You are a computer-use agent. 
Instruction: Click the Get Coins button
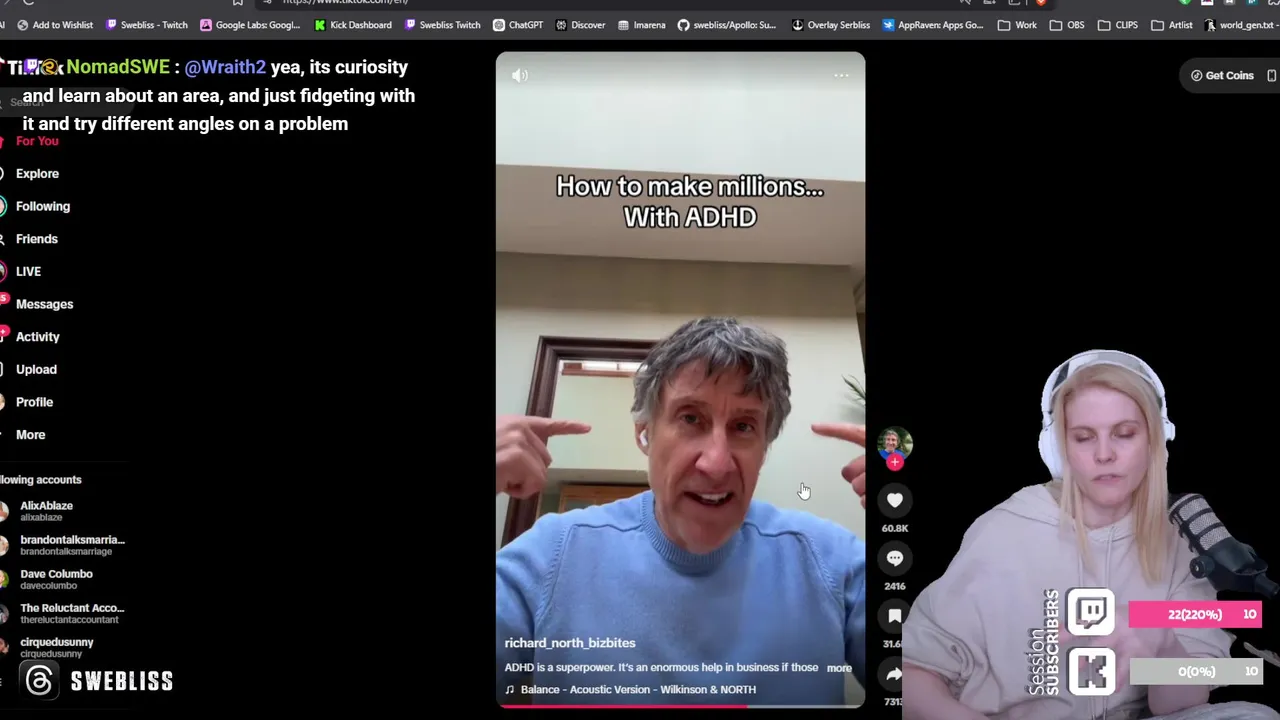click(1222, 75)
